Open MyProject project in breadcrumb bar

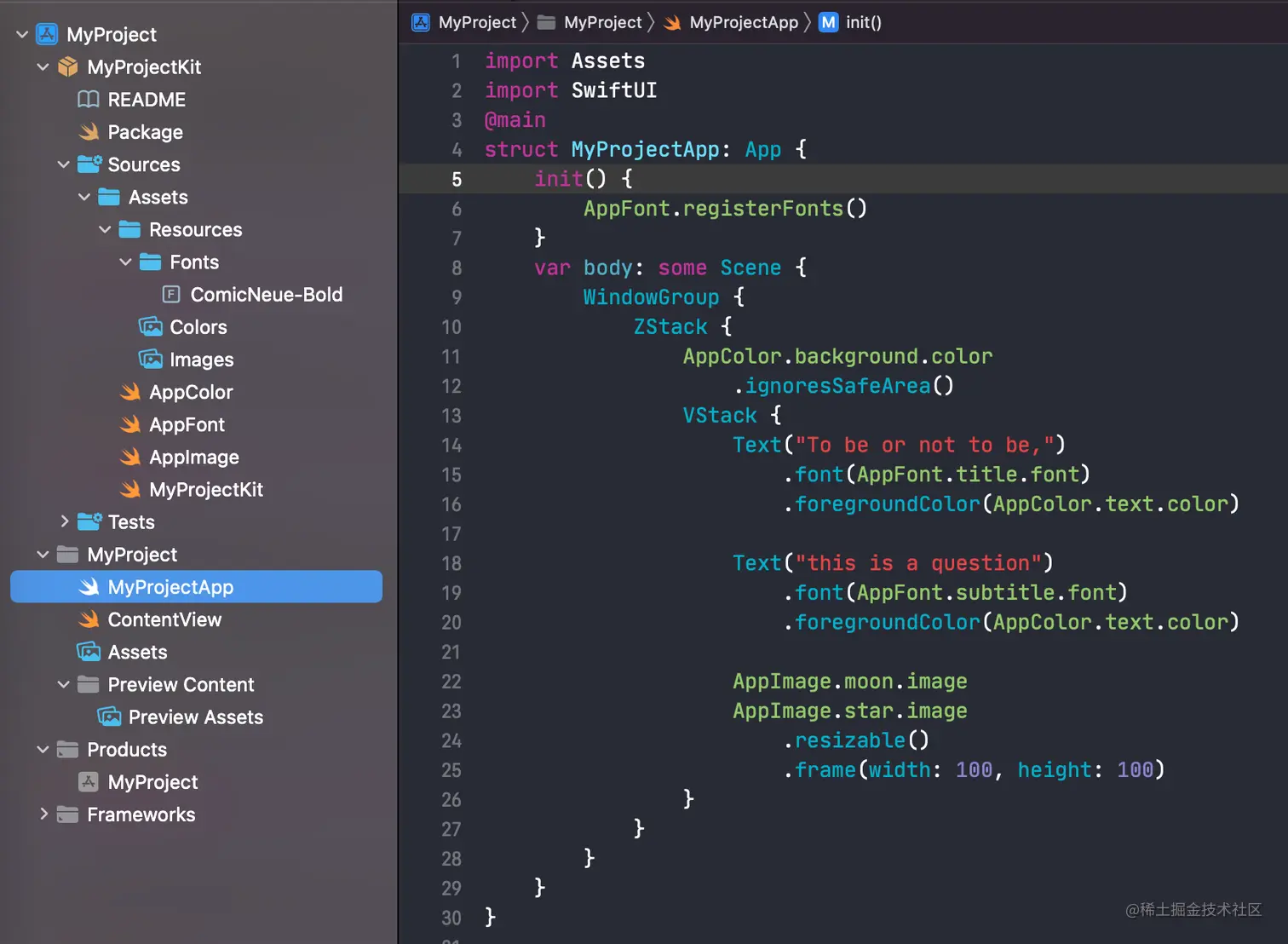click(464, 22)
